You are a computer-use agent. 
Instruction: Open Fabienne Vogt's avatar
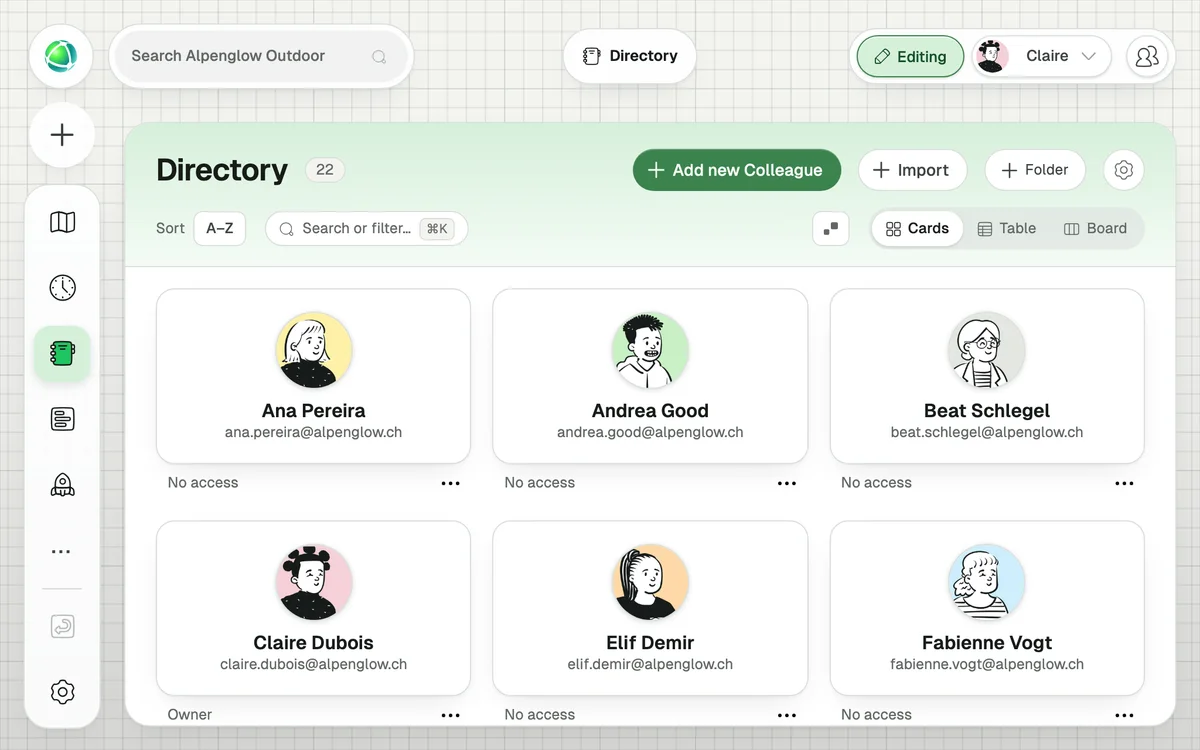987,582
